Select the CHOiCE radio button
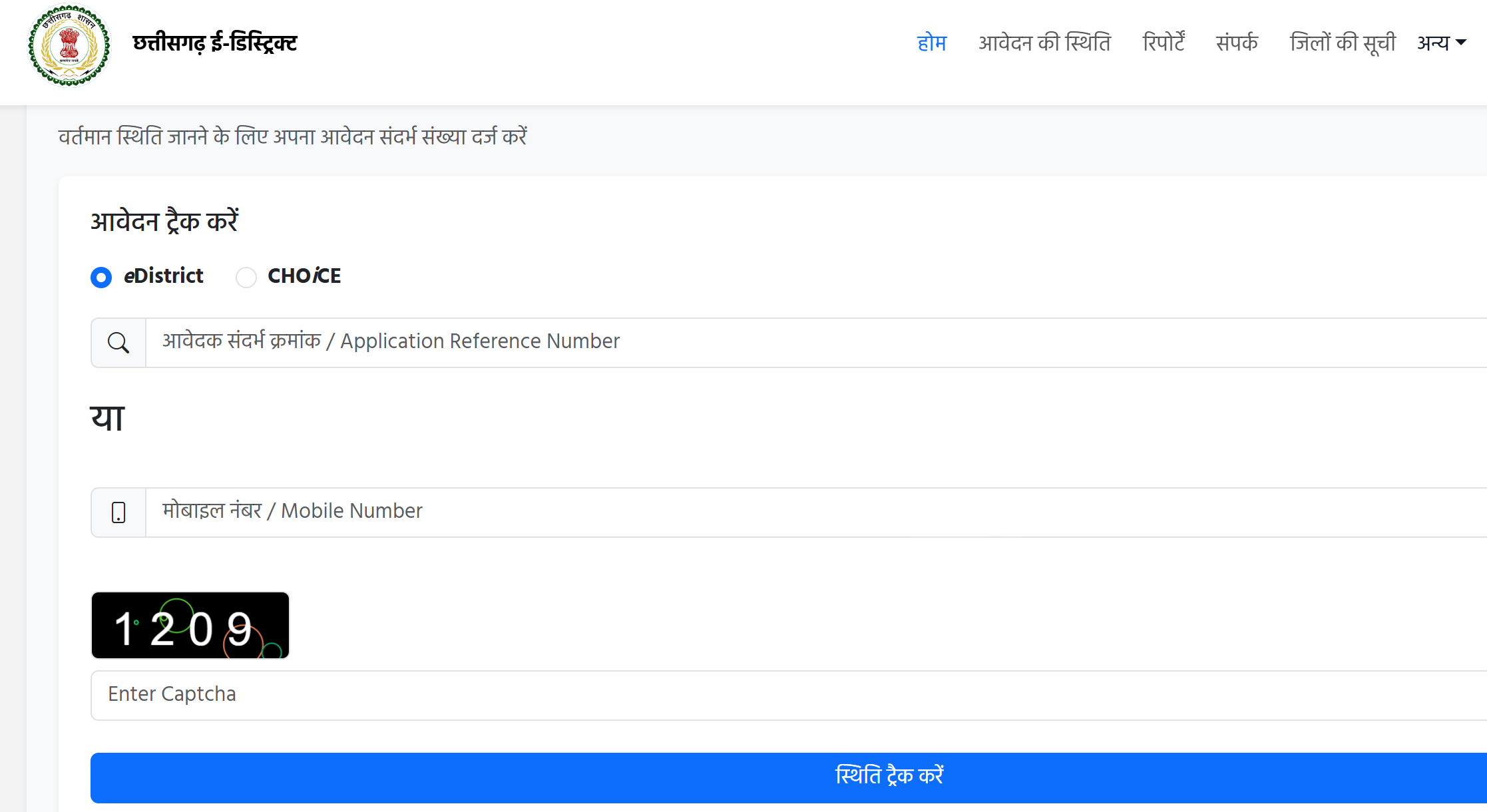Viewport: 1487px width, 812px height. click(246, 278)
